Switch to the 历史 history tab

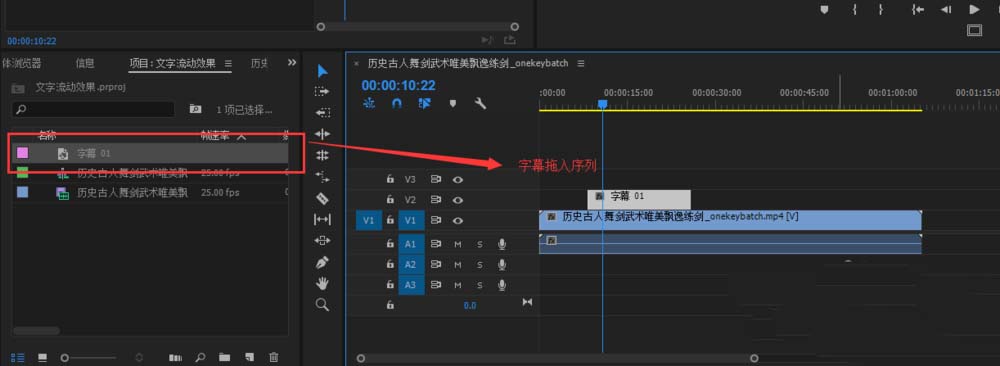[x=259, y=63]
